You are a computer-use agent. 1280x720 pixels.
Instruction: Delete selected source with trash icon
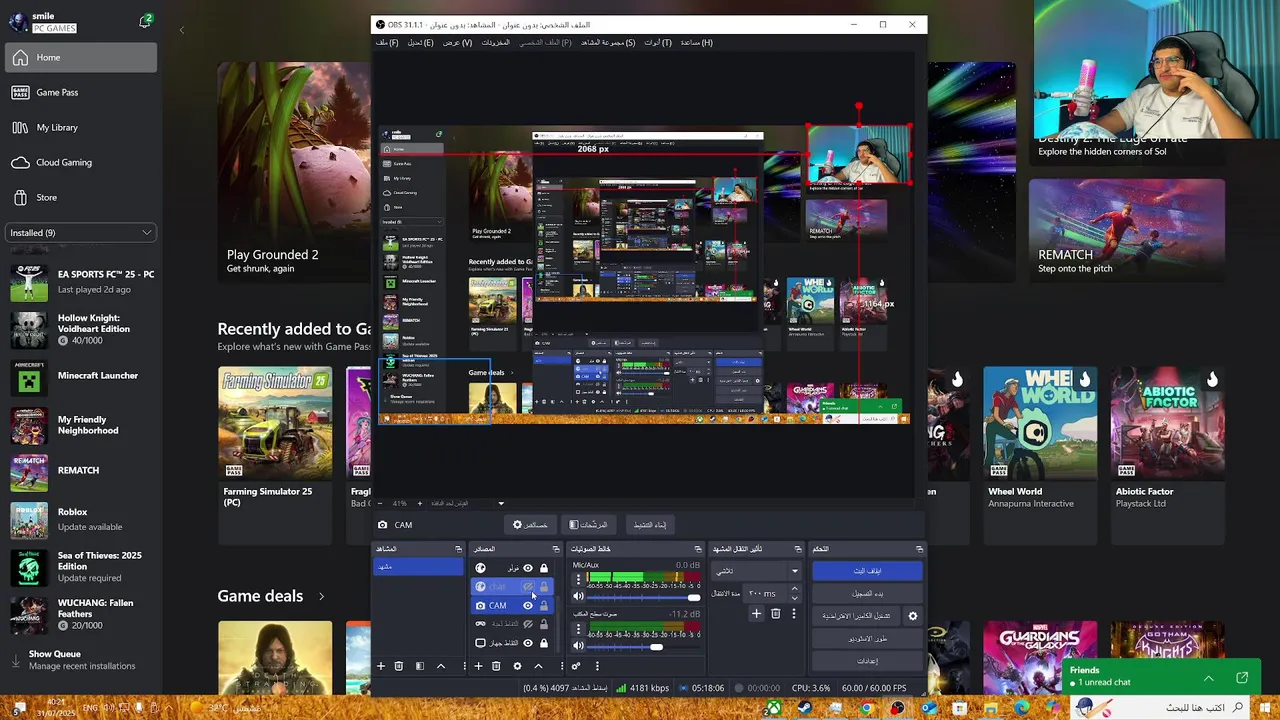[496, 666]
